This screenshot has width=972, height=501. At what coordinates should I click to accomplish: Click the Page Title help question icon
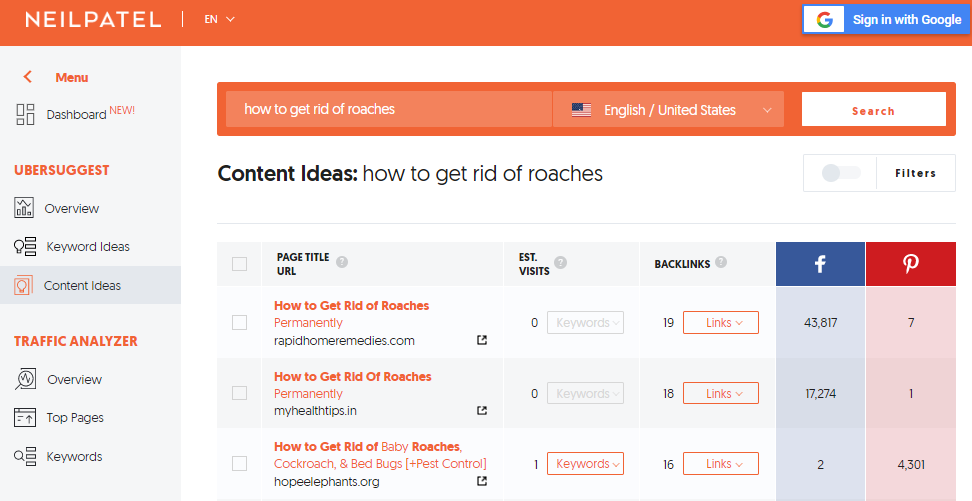click(342, 262)
